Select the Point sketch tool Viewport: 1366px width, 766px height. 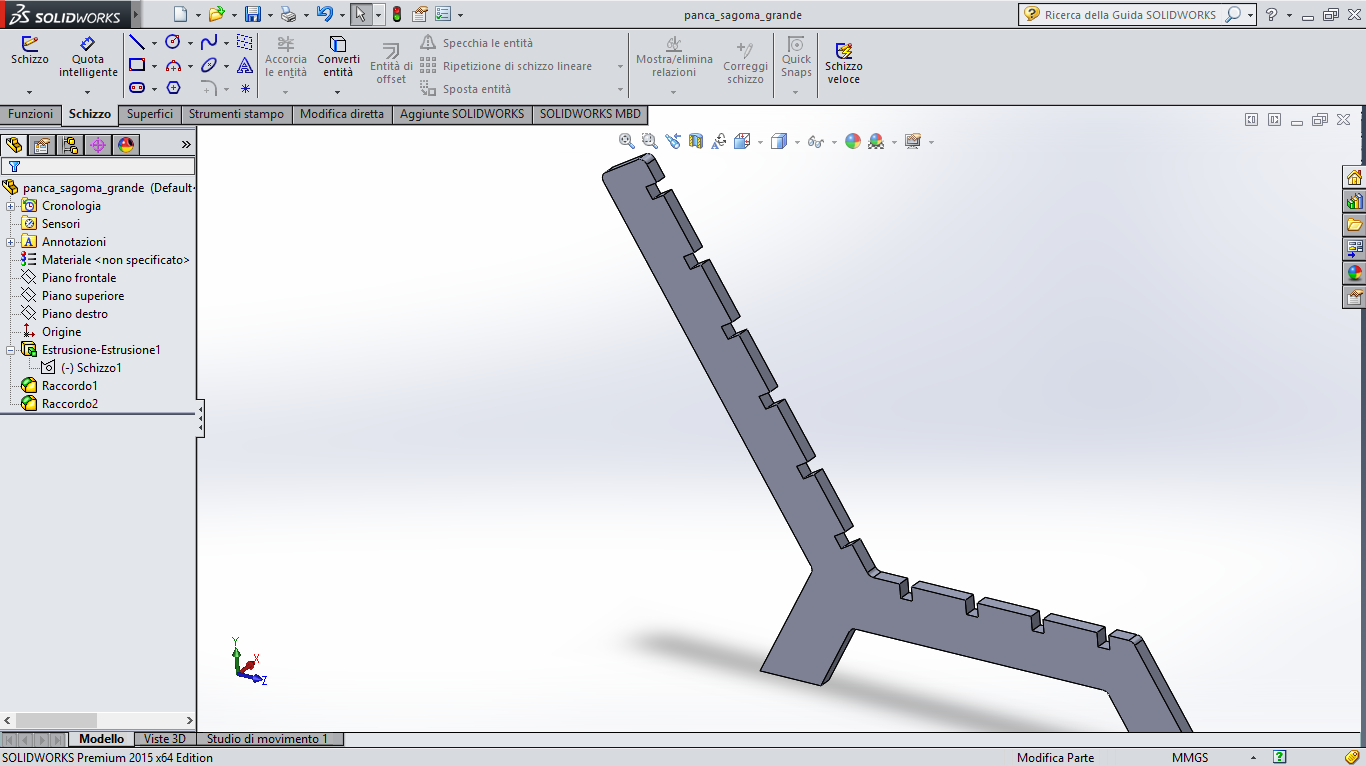pyautogui.click(x=245, y=88)
